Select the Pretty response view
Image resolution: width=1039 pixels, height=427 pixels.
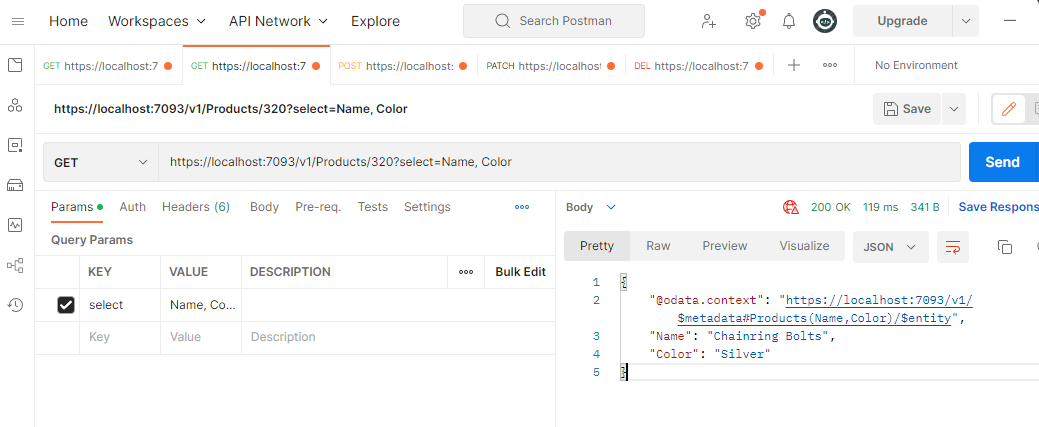click(x=597, y=246)
